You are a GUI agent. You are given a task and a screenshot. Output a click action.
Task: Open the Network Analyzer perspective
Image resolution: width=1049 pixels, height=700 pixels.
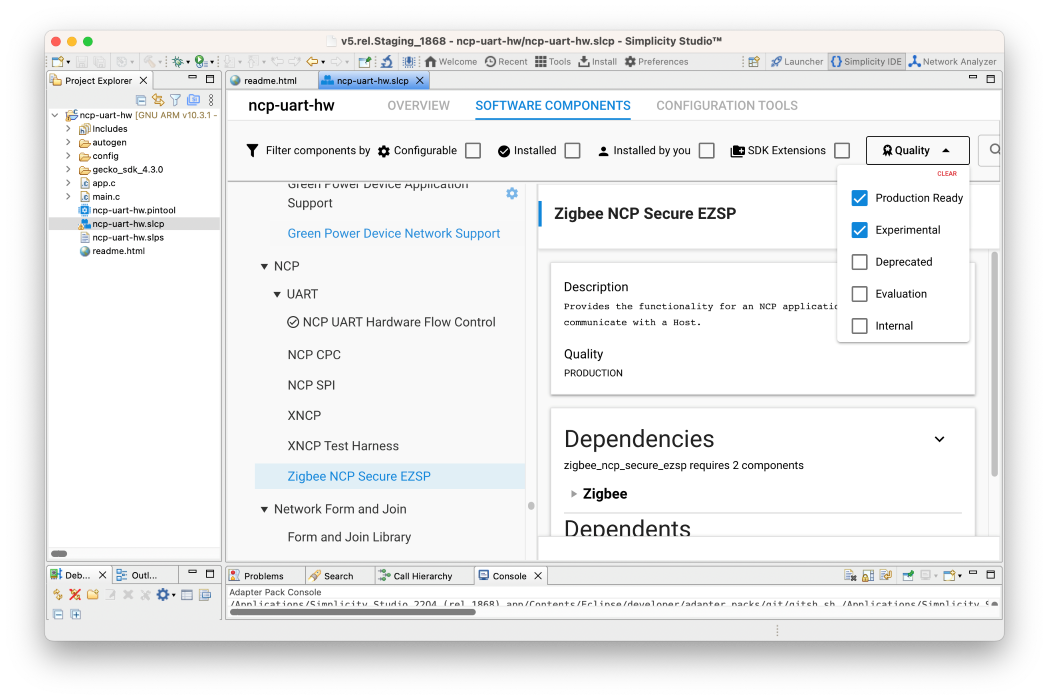(x=952, y=62)
